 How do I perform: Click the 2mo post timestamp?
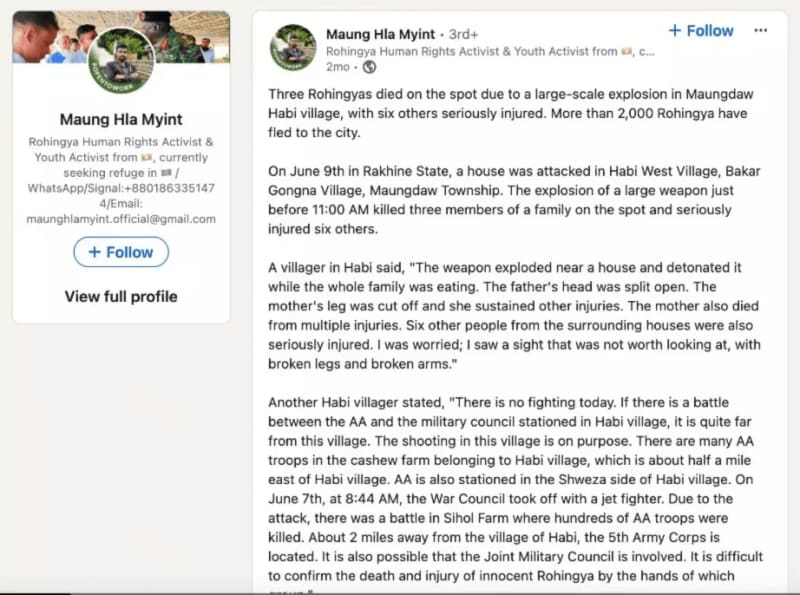pyautogui.click(x=336, y=67)
